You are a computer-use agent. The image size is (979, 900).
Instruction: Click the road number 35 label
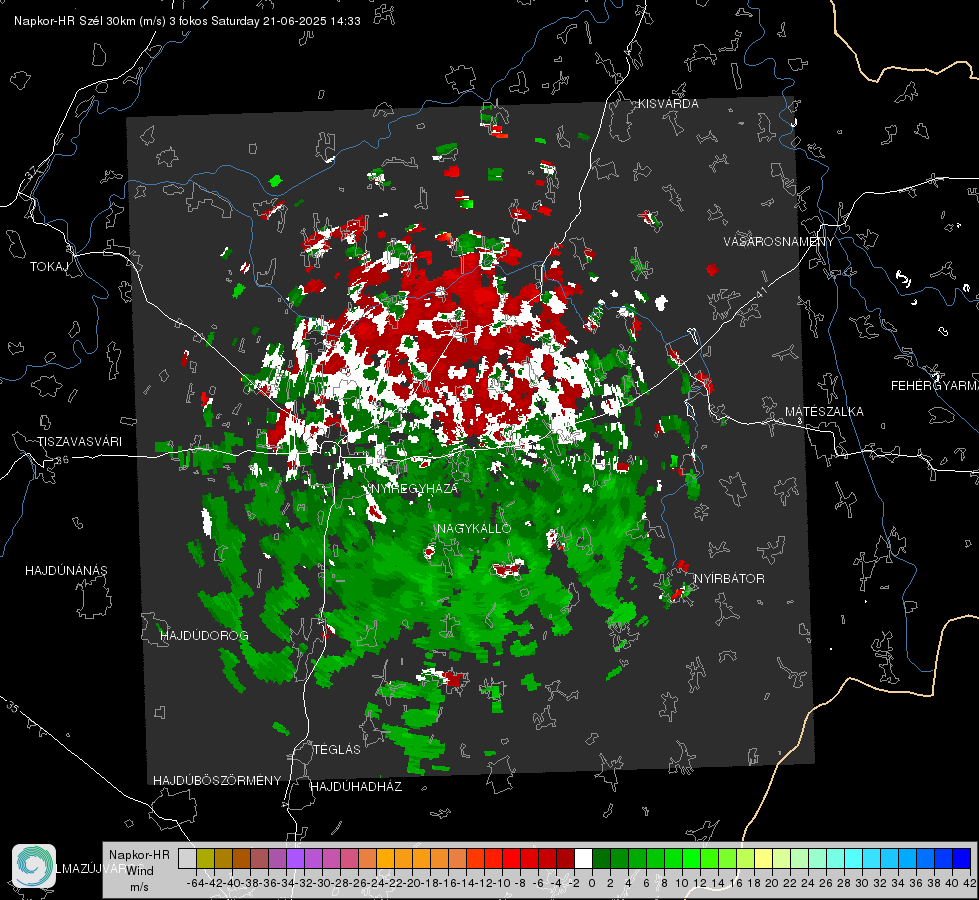point(13,707)
